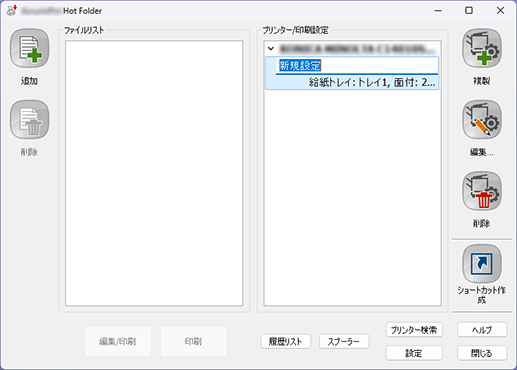This screenshot has width=517, height=370.
Task: Click the 新規設定 name edit field
Action: coord(357,65)
